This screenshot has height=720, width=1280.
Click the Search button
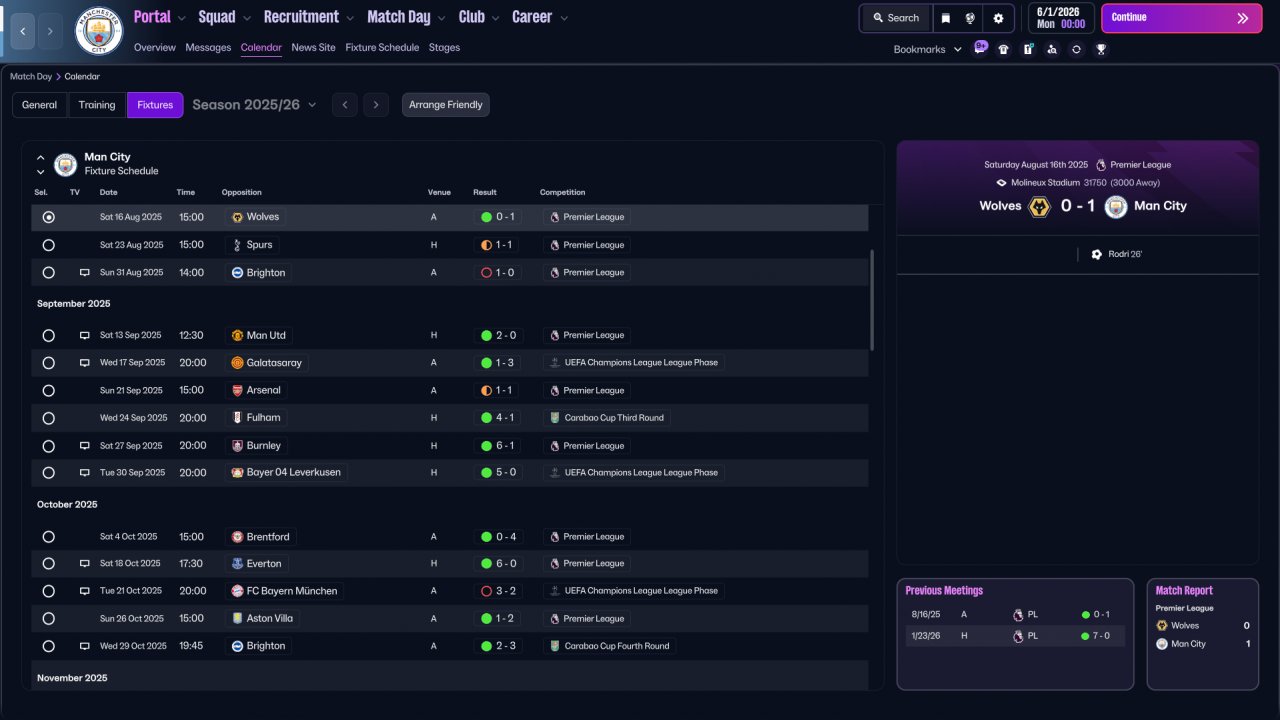coord(896,18)
